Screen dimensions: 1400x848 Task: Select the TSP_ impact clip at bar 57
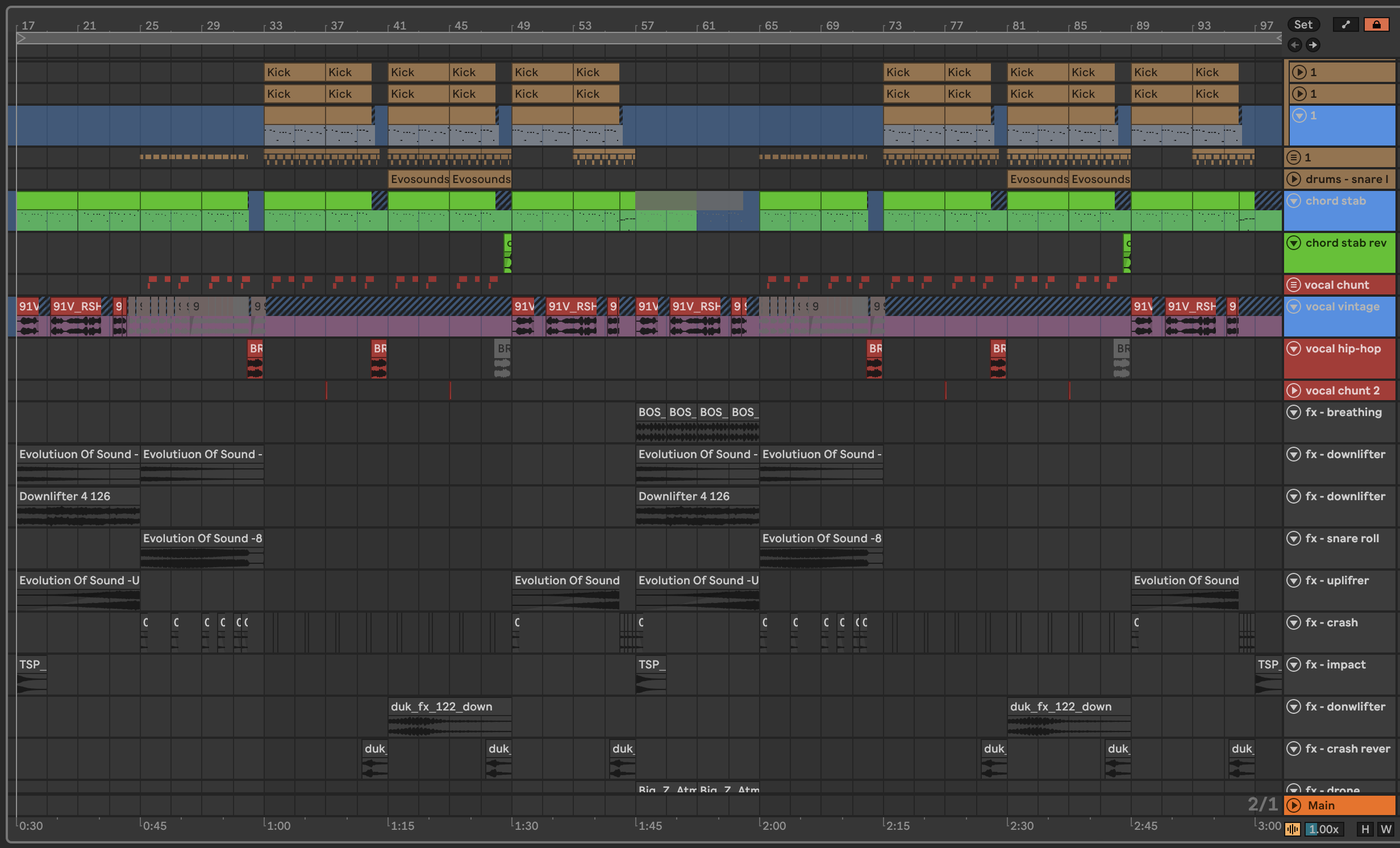(x=651, y=675)
